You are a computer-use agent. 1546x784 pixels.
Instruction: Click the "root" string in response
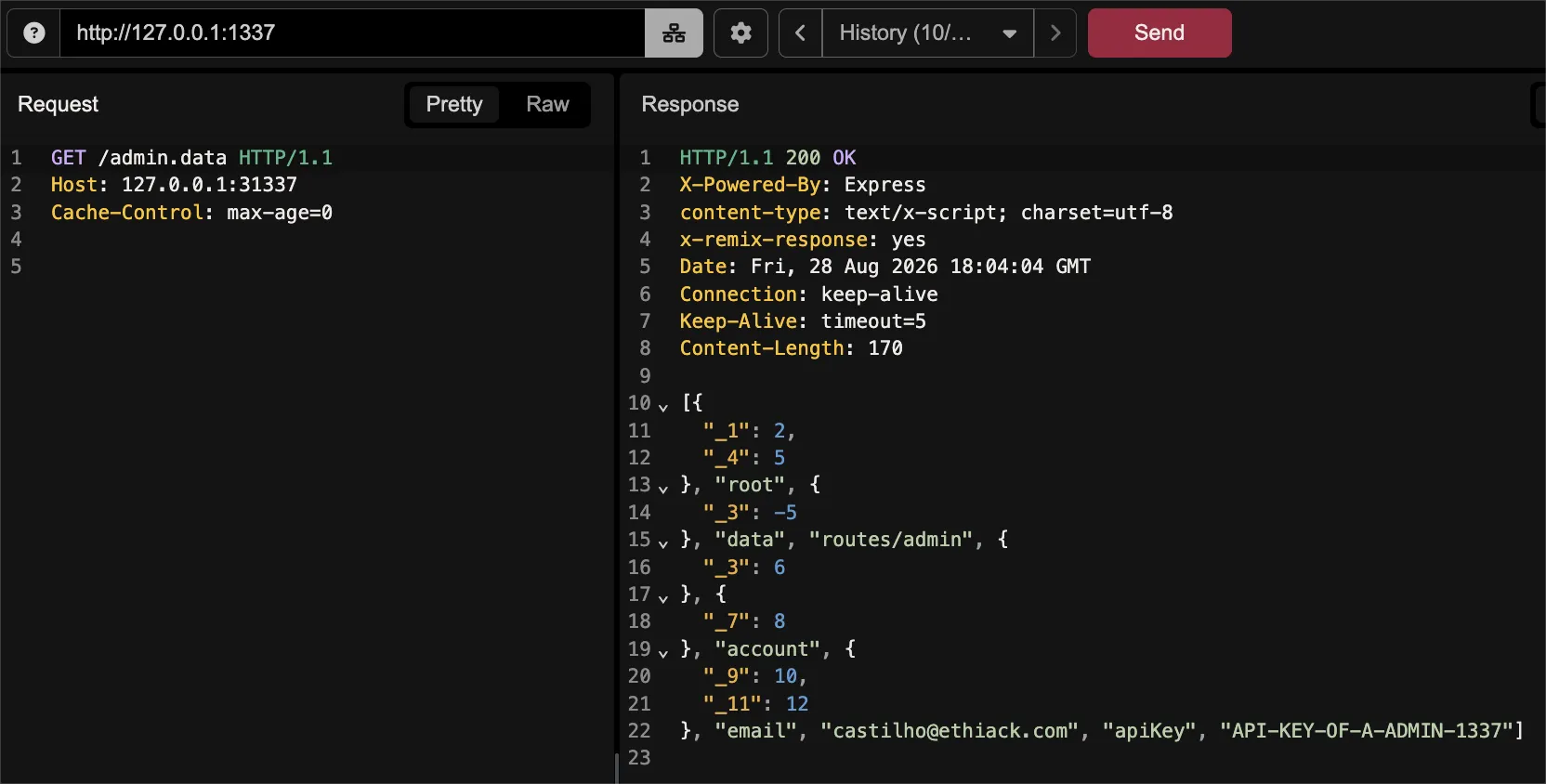(x=750, y=485)
